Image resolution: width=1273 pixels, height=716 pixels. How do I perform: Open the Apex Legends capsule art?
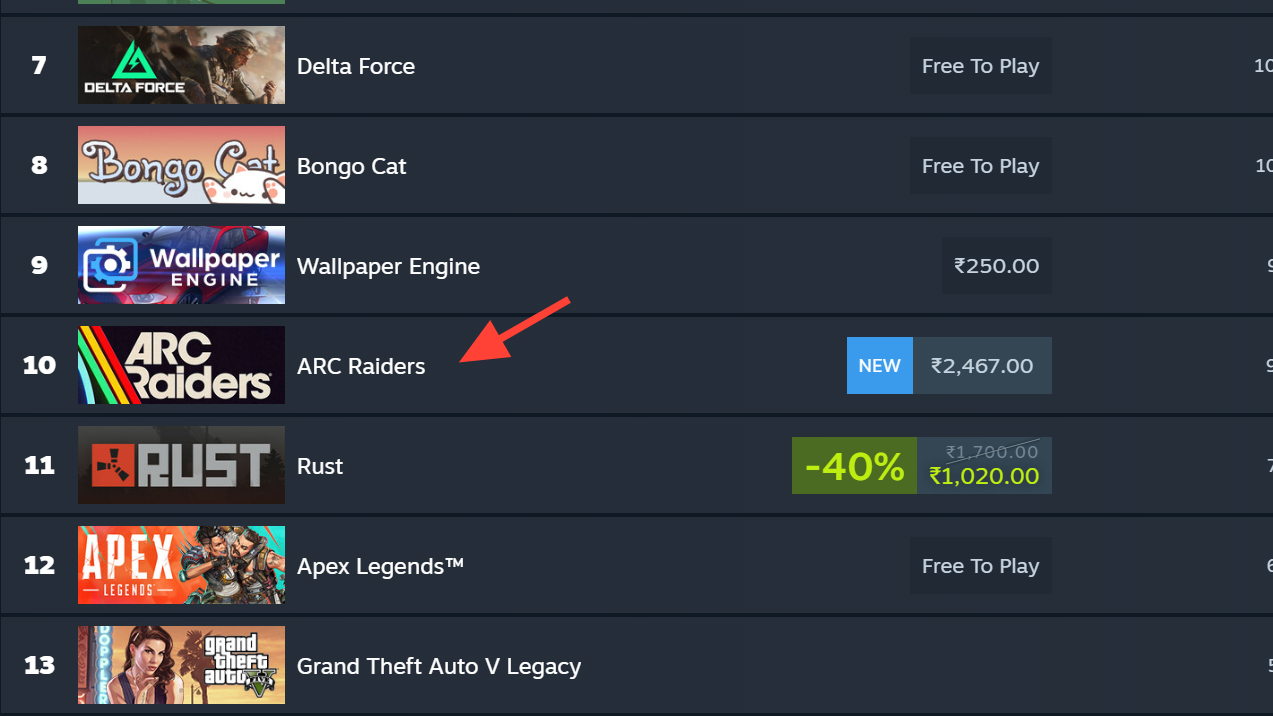[181, 565]
